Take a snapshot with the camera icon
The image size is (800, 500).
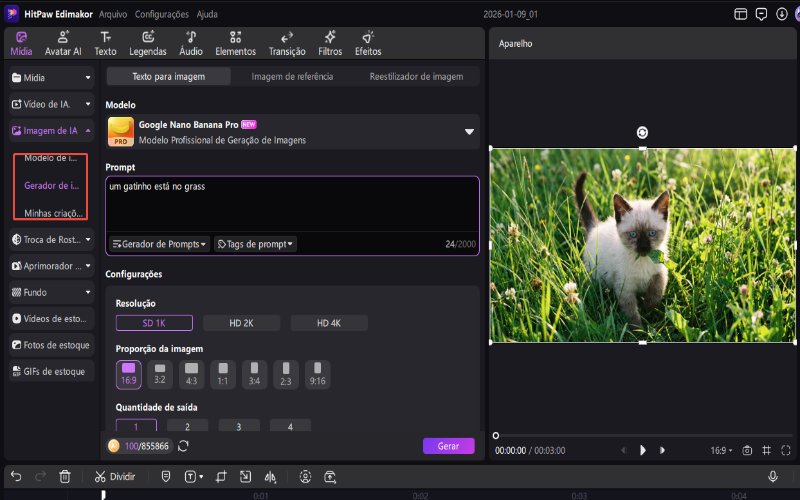click(747, 451)
